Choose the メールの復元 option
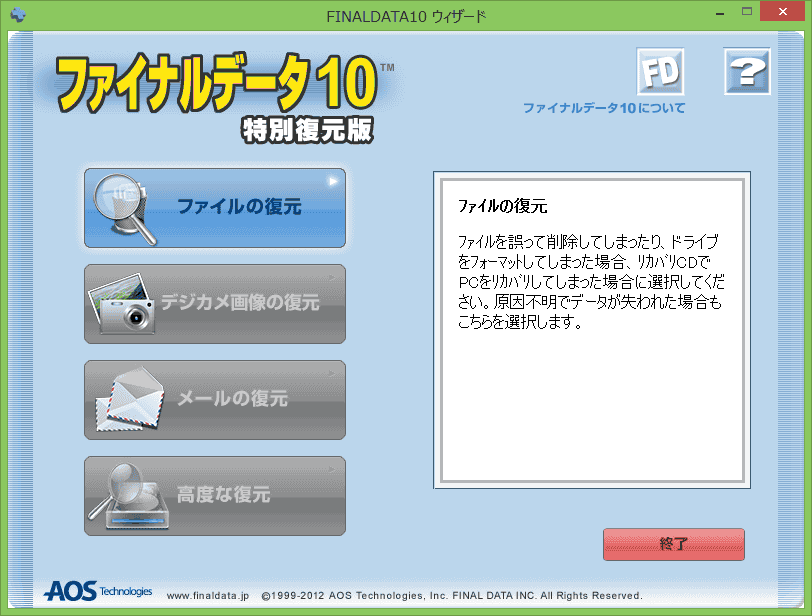Screen dimensions: 812x616 (215, 400)
